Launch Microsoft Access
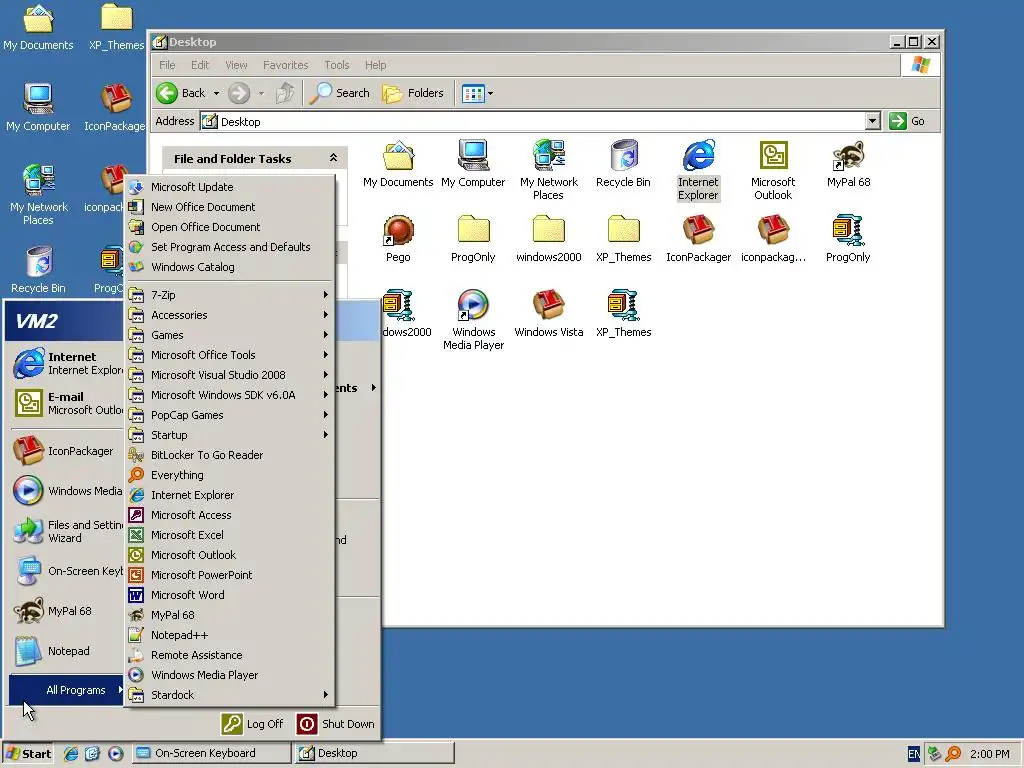1024x768 pixels. [x=230, y=515]
